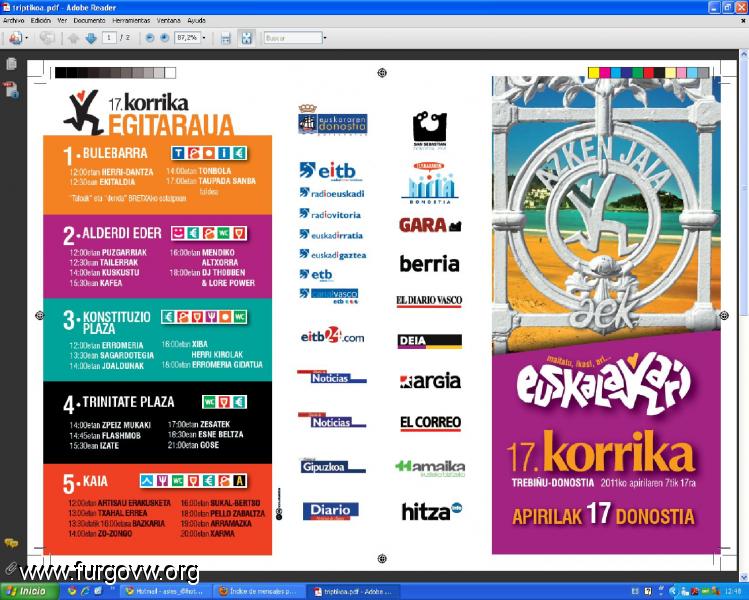Click the radioeuskadi logo
Viewport: 749px width, 600px height.
332,193
